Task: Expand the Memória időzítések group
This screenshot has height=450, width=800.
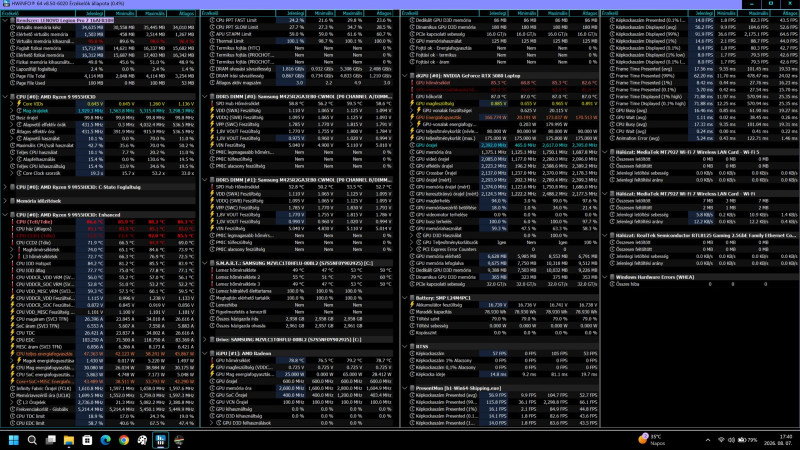Action: [x=5, y=201]
